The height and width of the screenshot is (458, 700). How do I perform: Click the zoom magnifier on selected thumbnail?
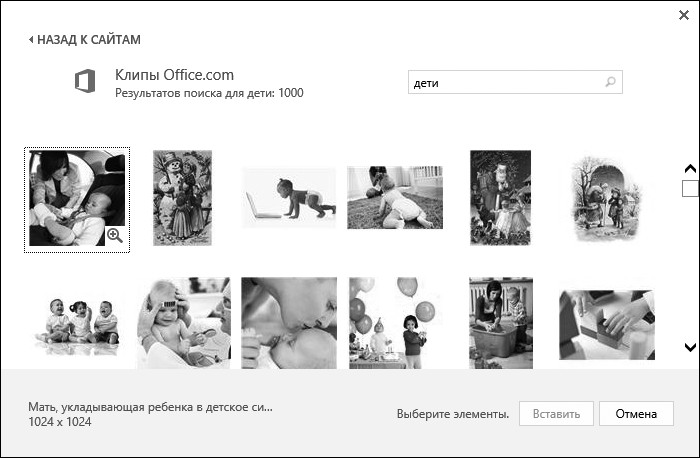coord(114,235)
